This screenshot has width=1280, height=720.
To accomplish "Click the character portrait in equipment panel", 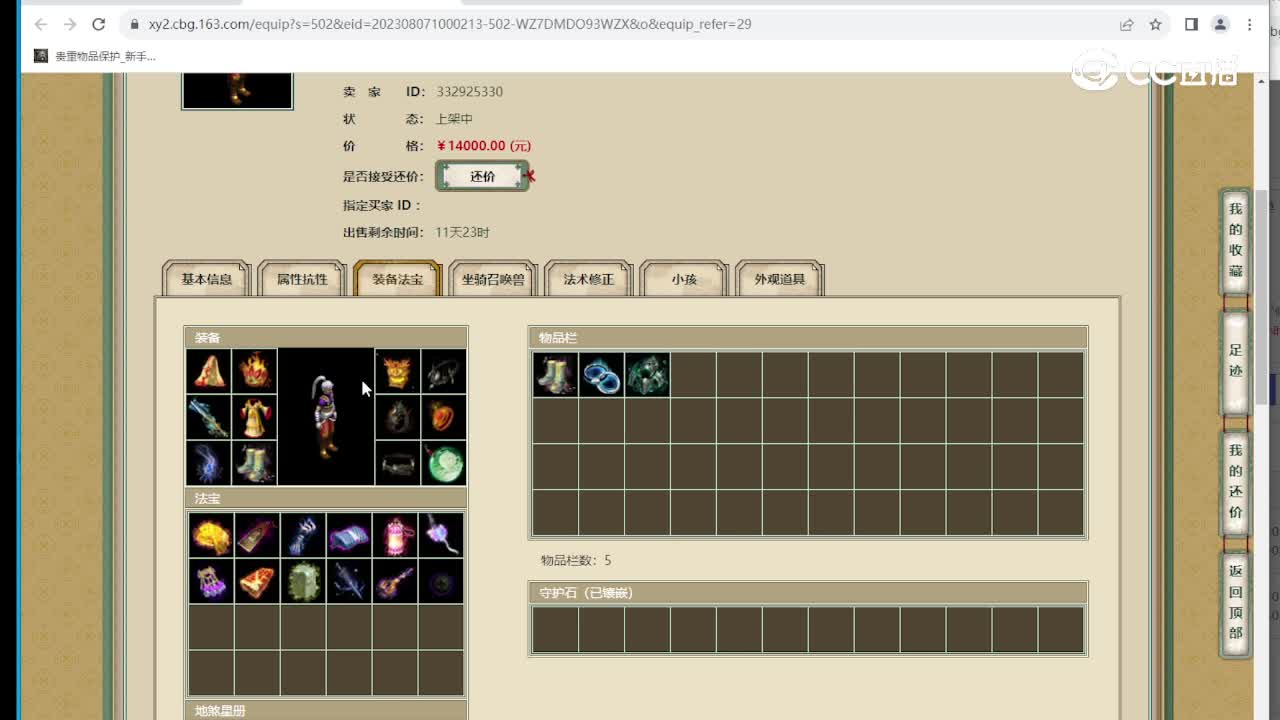I will 326,417.
